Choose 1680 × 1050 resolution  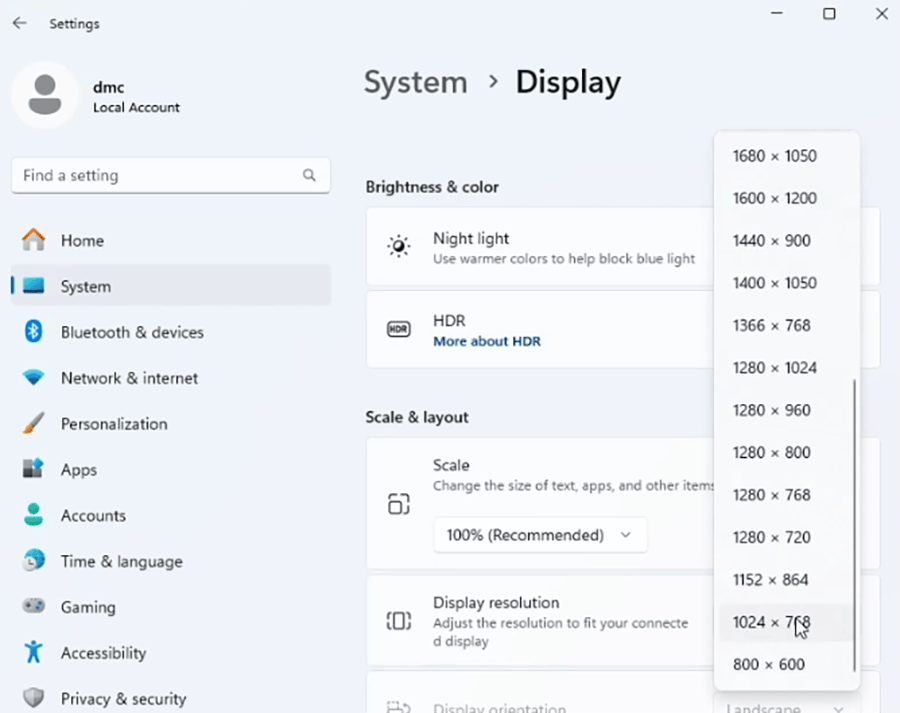[x=786, y=156]
